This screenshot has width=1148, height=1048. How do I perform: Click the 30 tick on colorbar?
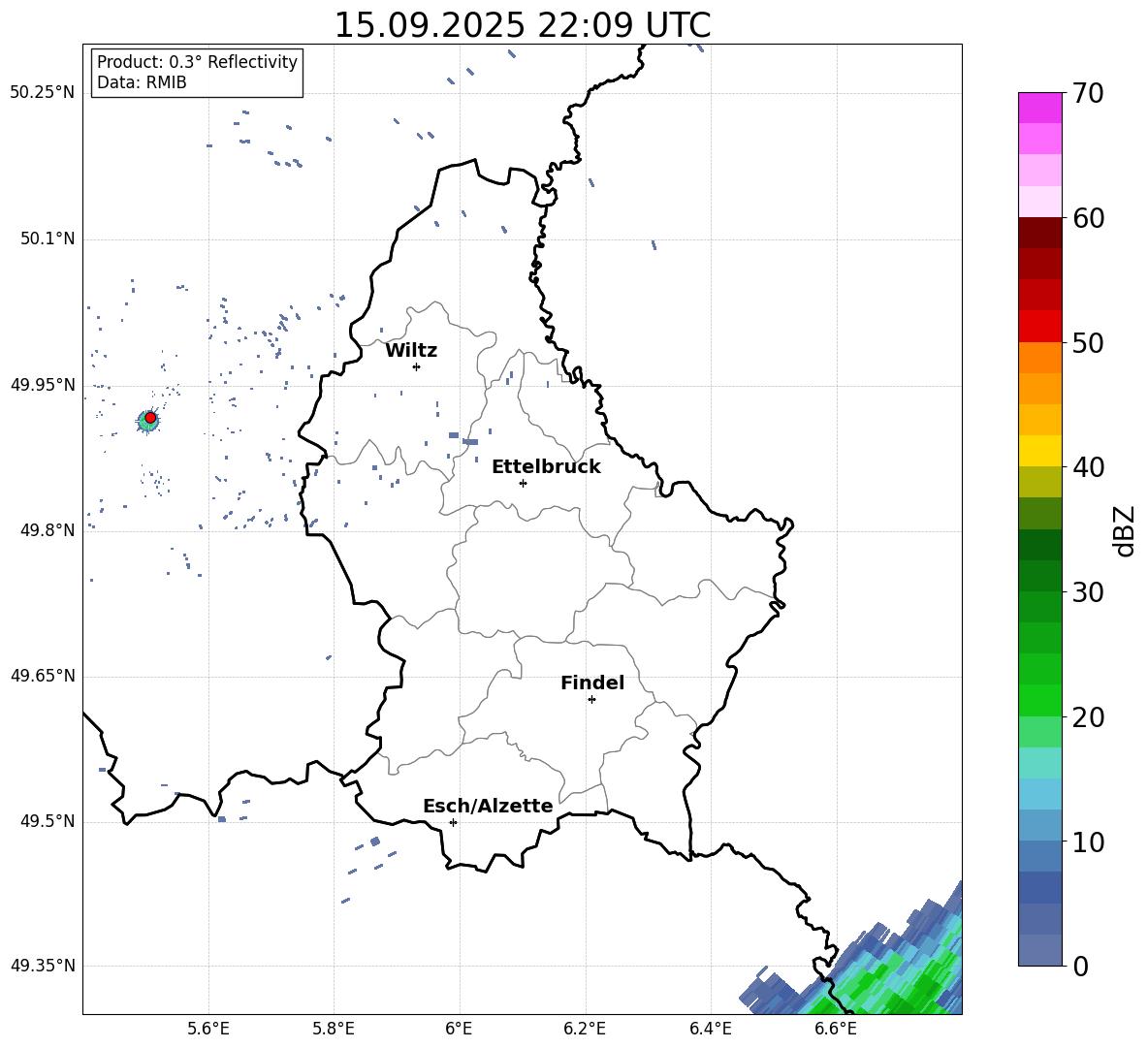pos(1088,592)
